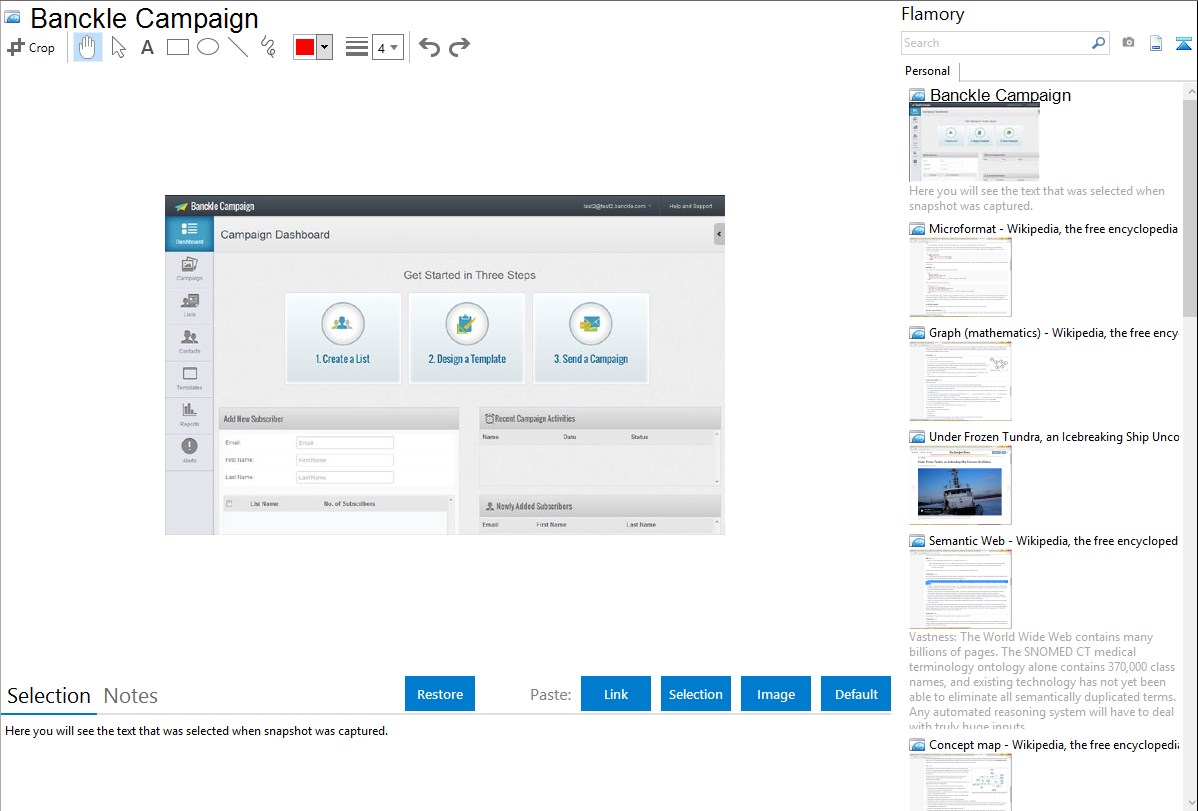Expand the line thickness dropdown
This screenshot has width=1198, height=811.
[x=387, y=47]
